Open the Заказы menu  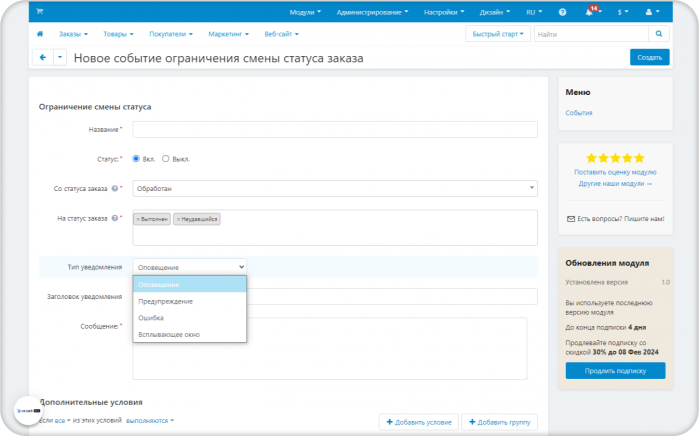[x=73, y=34]
